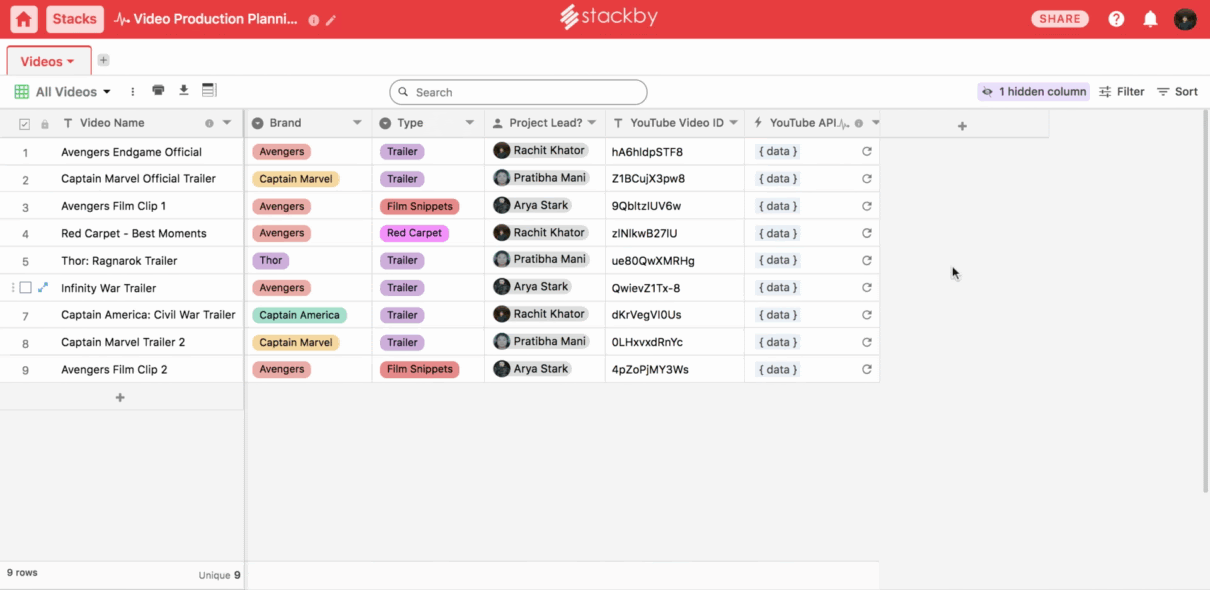Viewport: 1210px width, 590px height.
Task: Open the Stacks button
Action: point(75,19)
